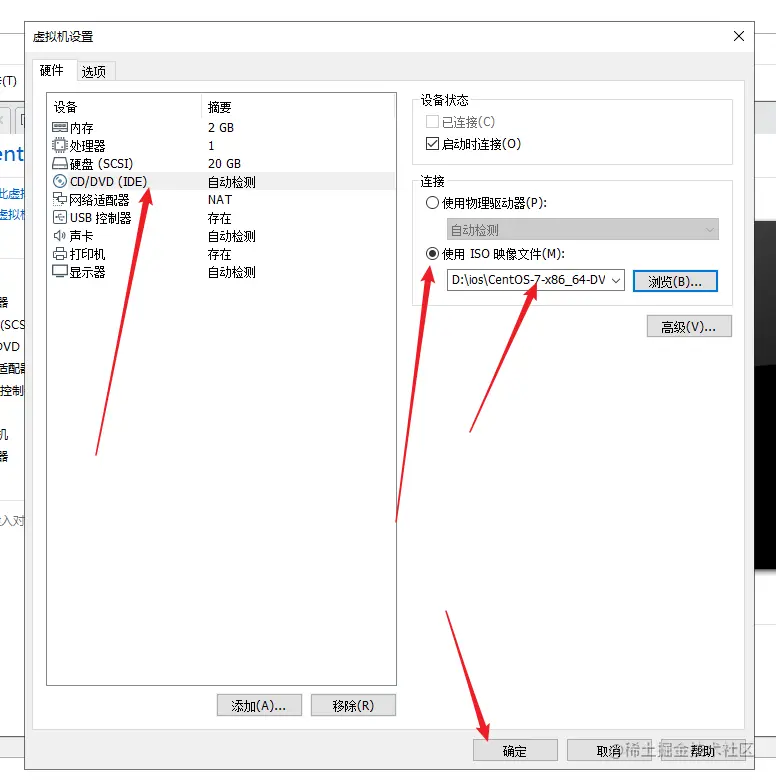Select the printer (打印机) icon
The image size is (776, 781).
click(x=60, y=254)
